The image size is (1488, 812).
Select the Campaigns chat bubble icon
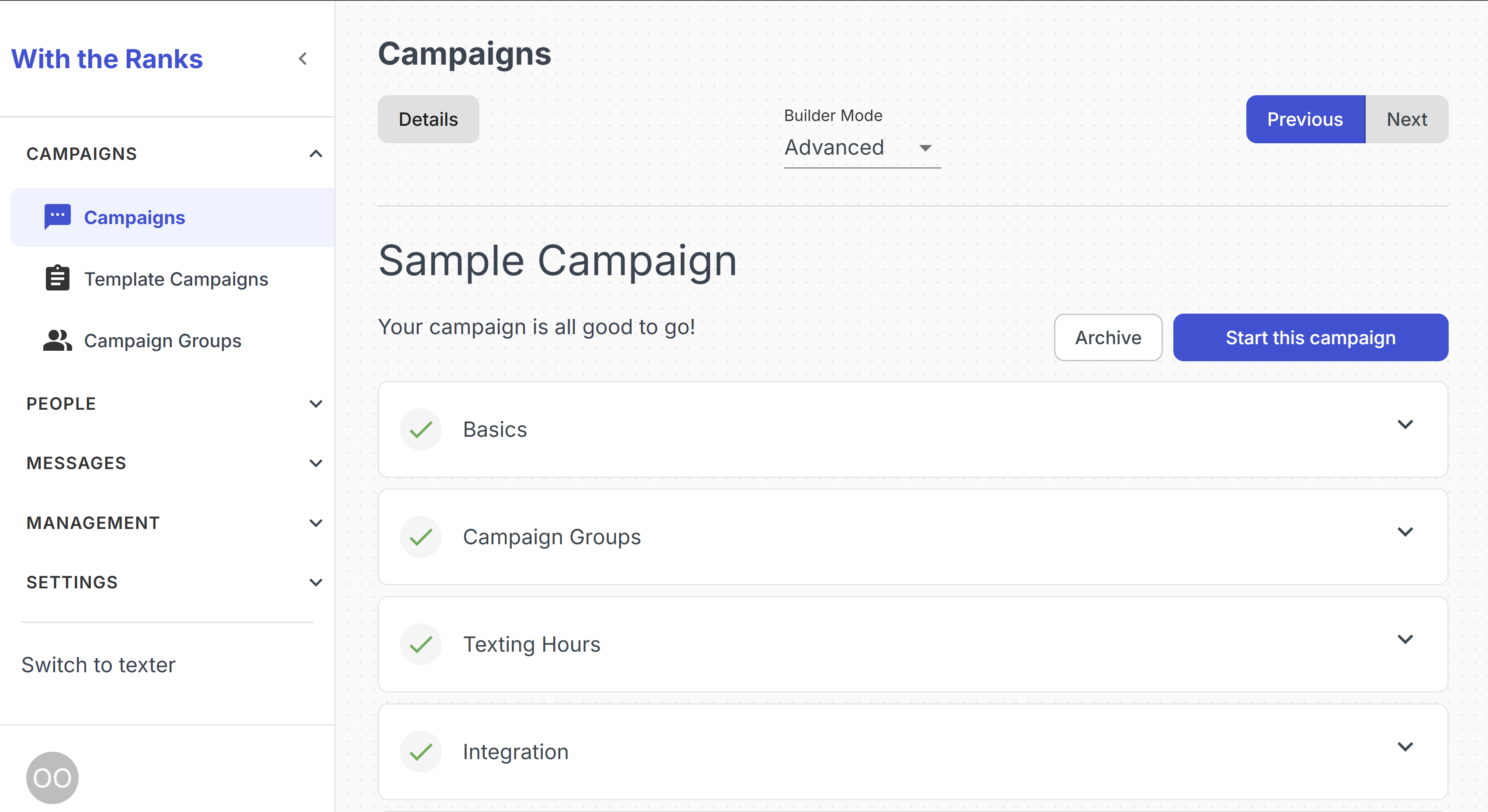[x=57, y=217]
